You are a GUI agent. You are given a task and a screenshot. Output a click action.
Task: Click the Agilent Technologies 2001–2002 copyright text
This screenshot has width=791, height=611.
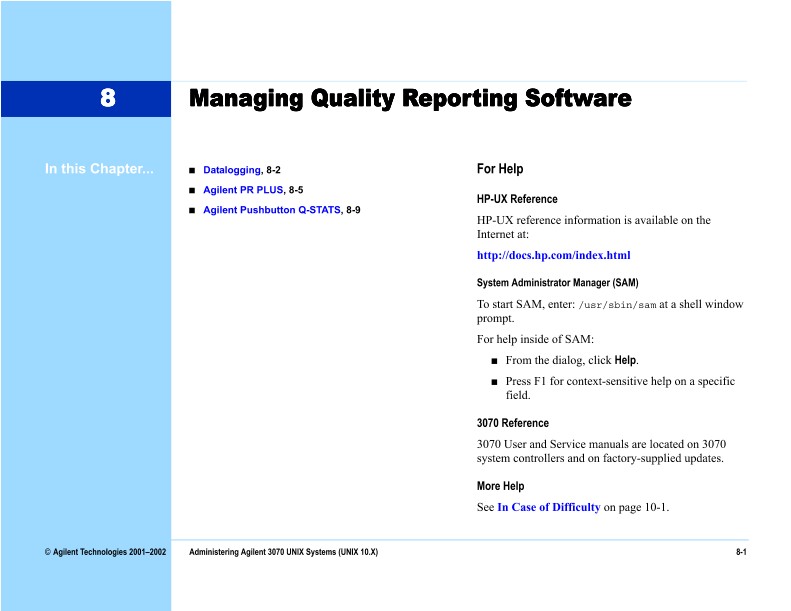[105, 552]
